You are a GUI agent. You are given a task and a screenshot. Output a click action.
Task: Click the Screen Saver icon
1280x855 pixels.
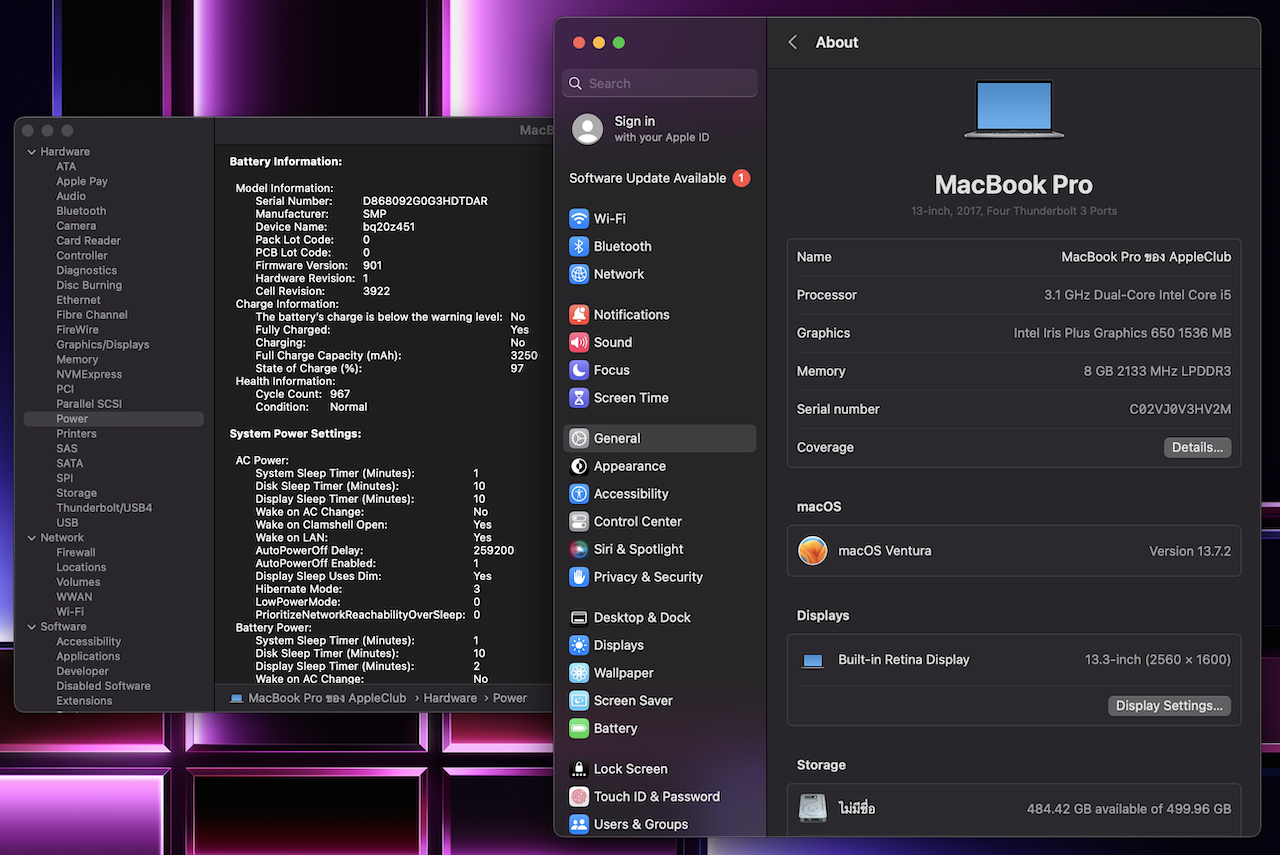pyautogui.click(x=579, y=701)
